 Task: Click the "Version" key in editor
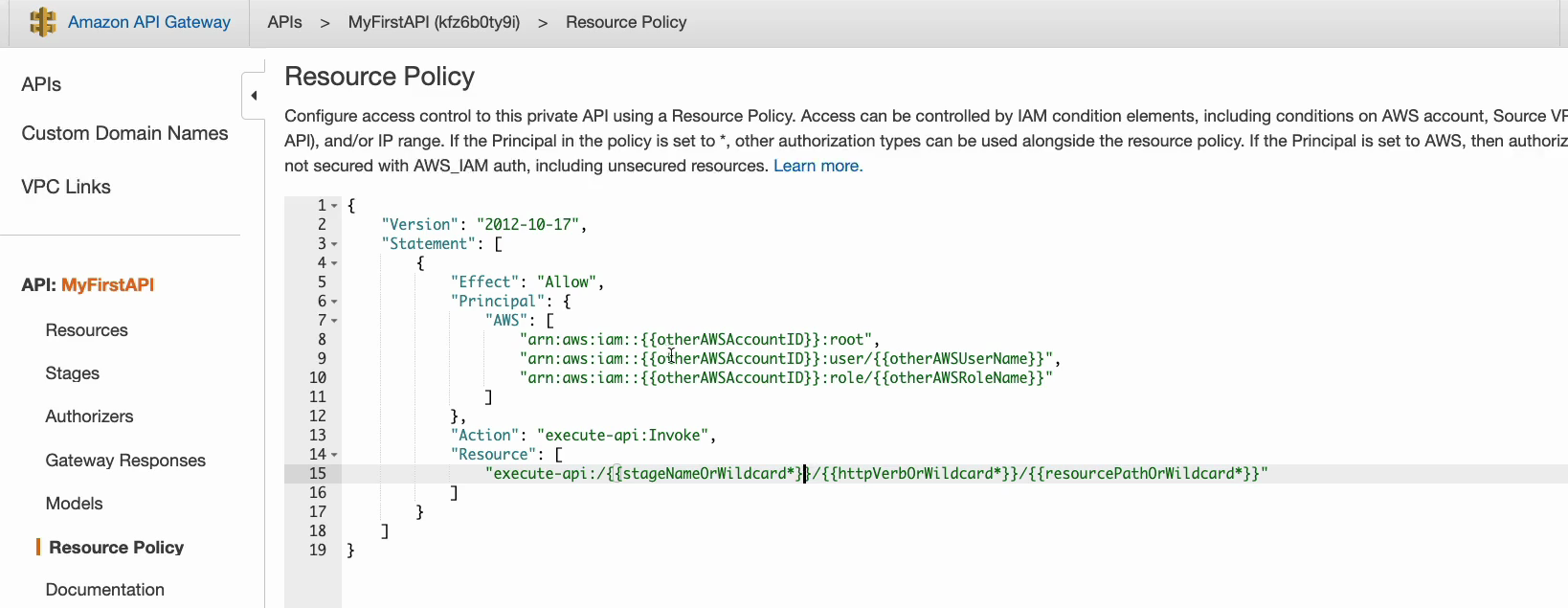coord(420,224)
